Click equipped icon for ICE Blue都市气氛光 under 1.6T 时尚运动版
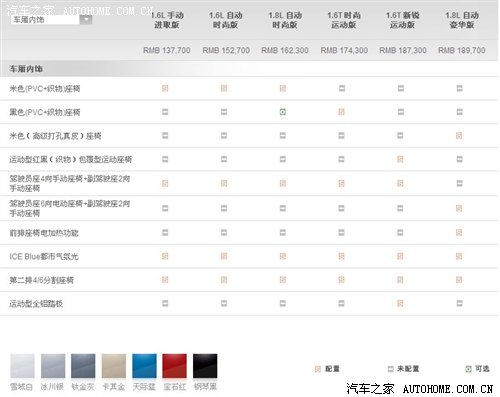500x397 pixels. (341, 256)
